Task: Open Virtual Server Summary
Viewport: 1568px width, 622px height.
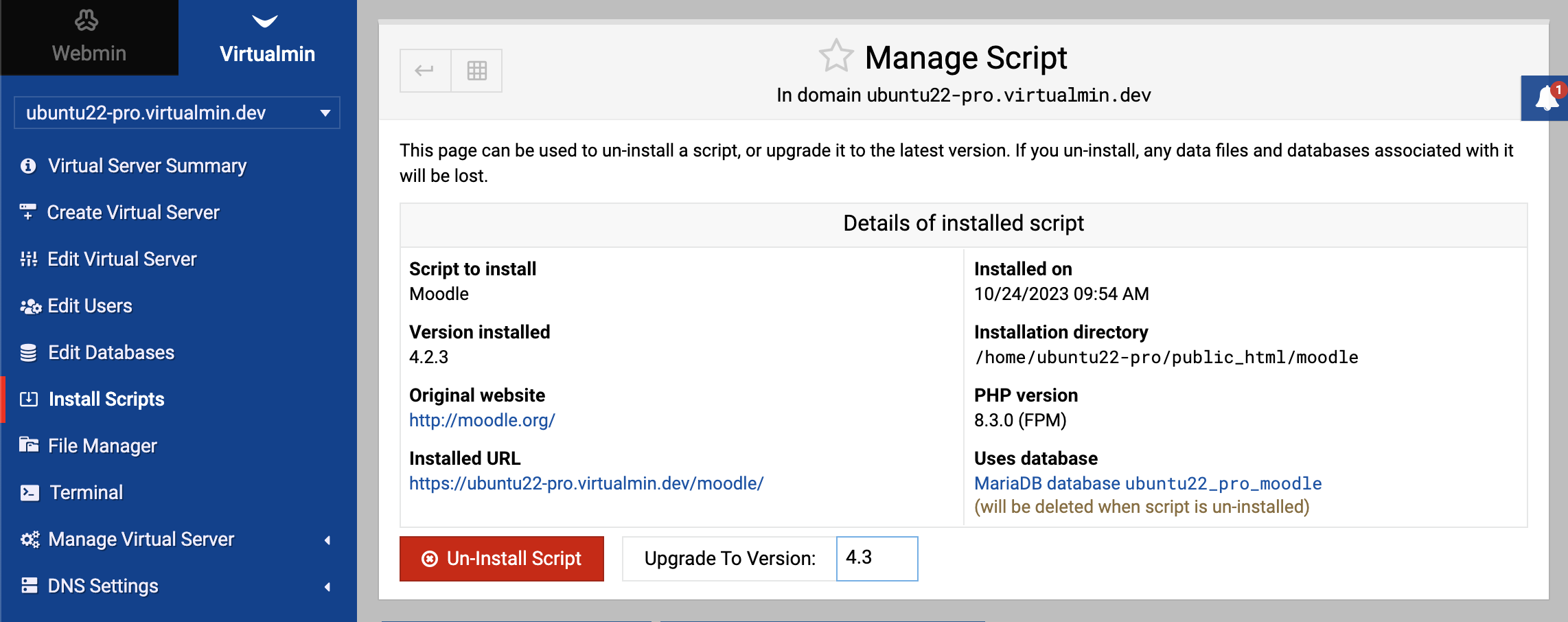Action: click(x=147, y=166)
